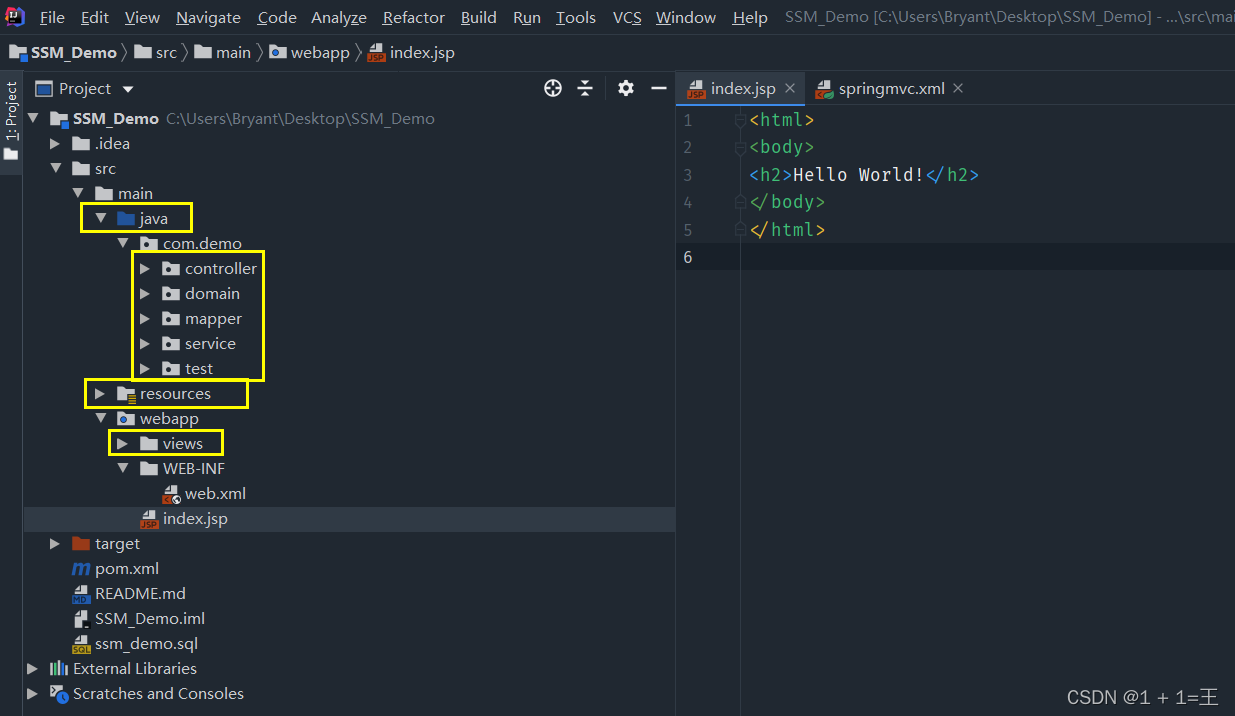Close the springmvc.xml editor tab
This screenshot has height=716, width=1235.
pyautogui.click(x=958, y=88)
